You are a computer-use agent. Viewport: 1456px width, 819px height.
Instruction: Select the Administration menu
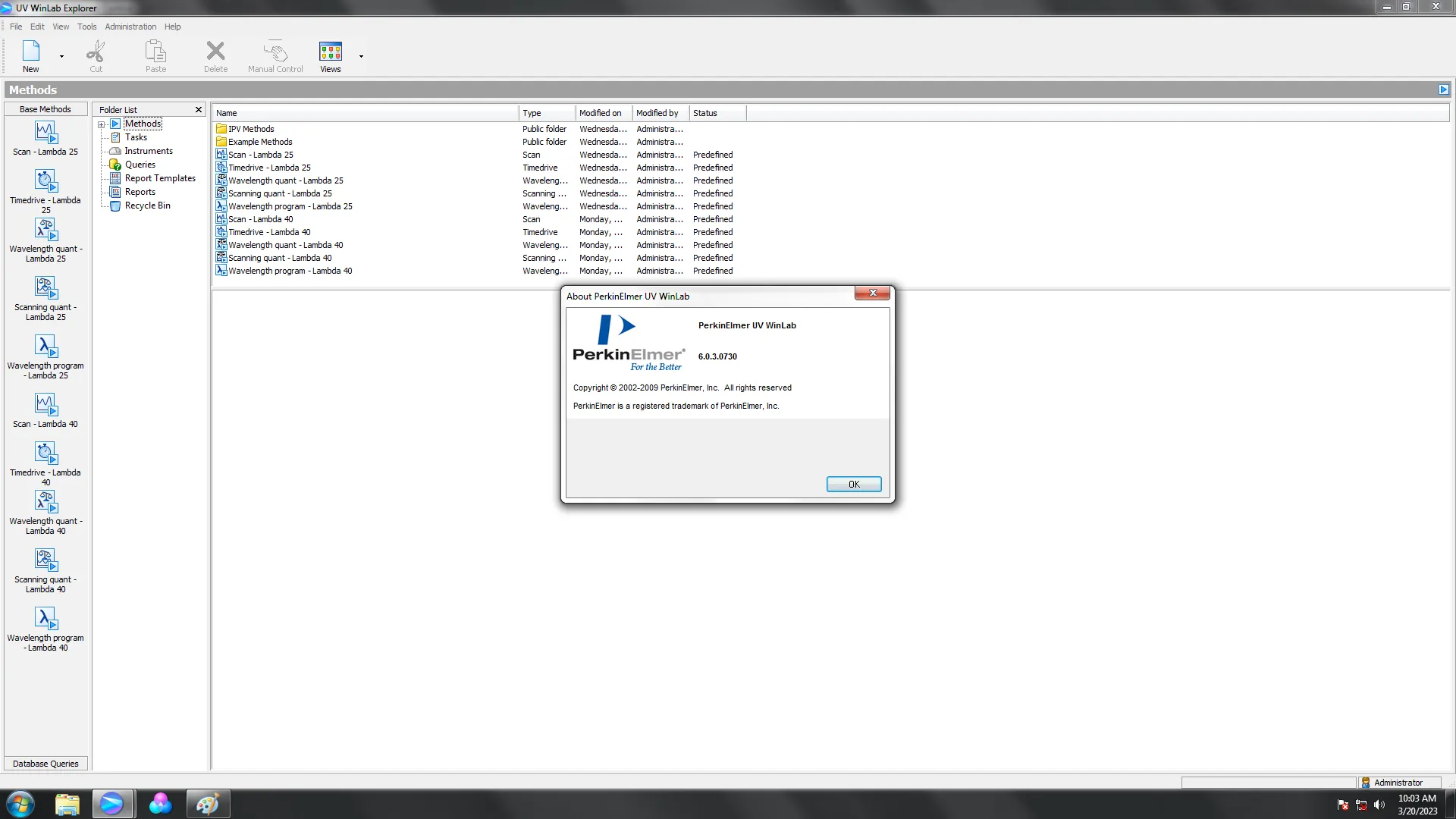(x=130, y=26)
